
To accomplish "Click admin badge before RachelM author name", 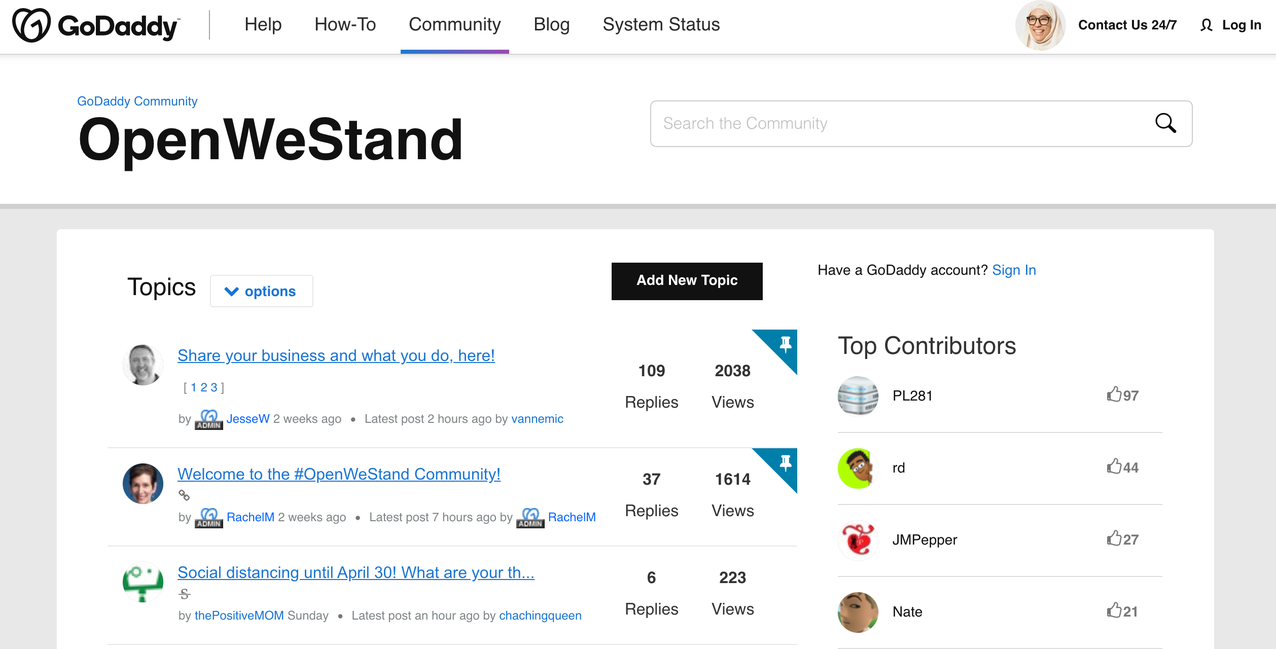I will 209,518.
